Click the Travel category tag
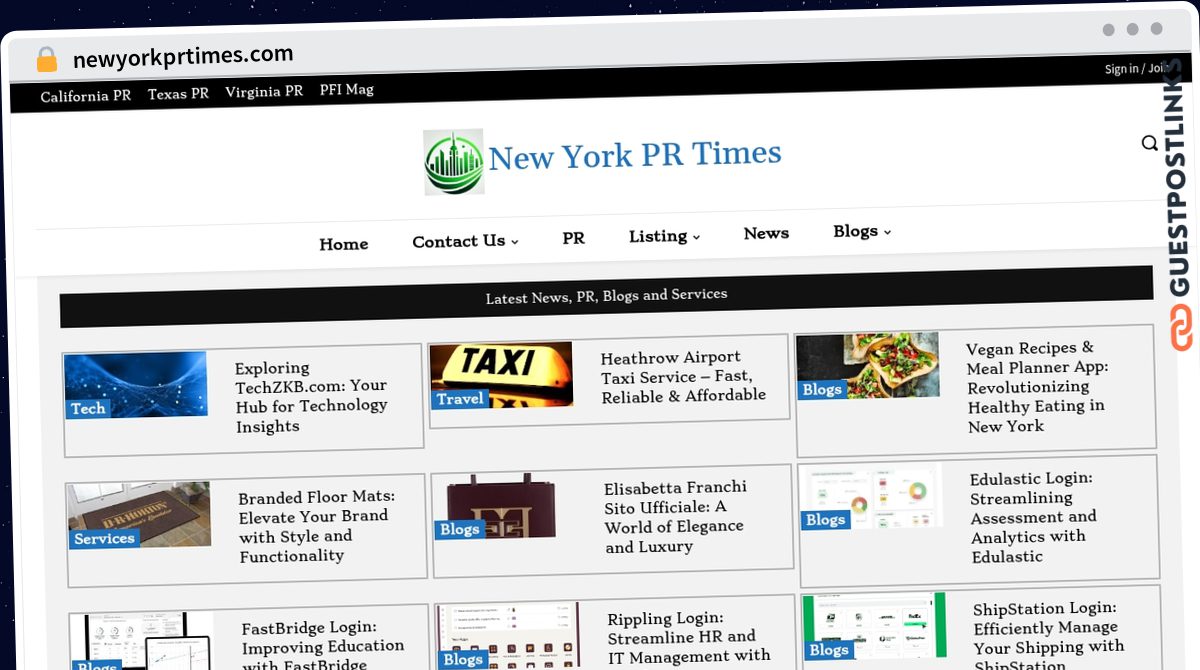1200x670 pixels. (460, 399)
